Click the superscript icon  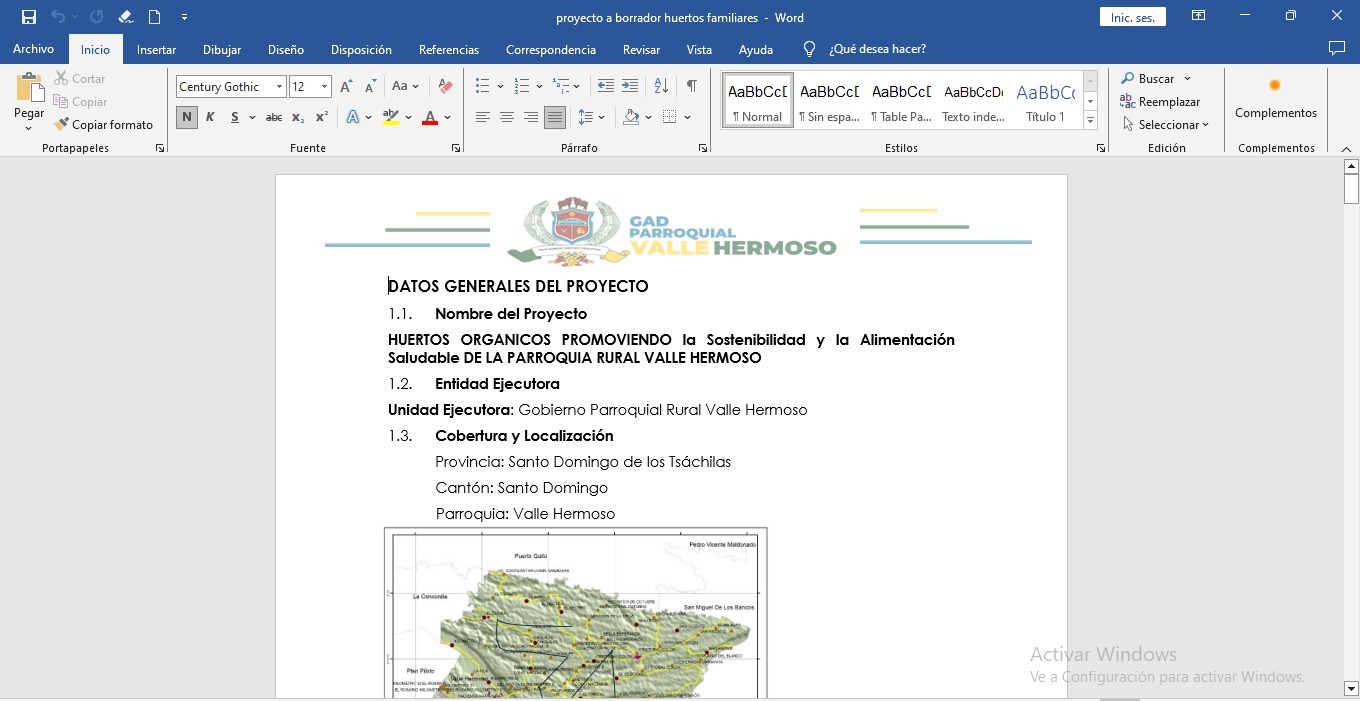322,118
